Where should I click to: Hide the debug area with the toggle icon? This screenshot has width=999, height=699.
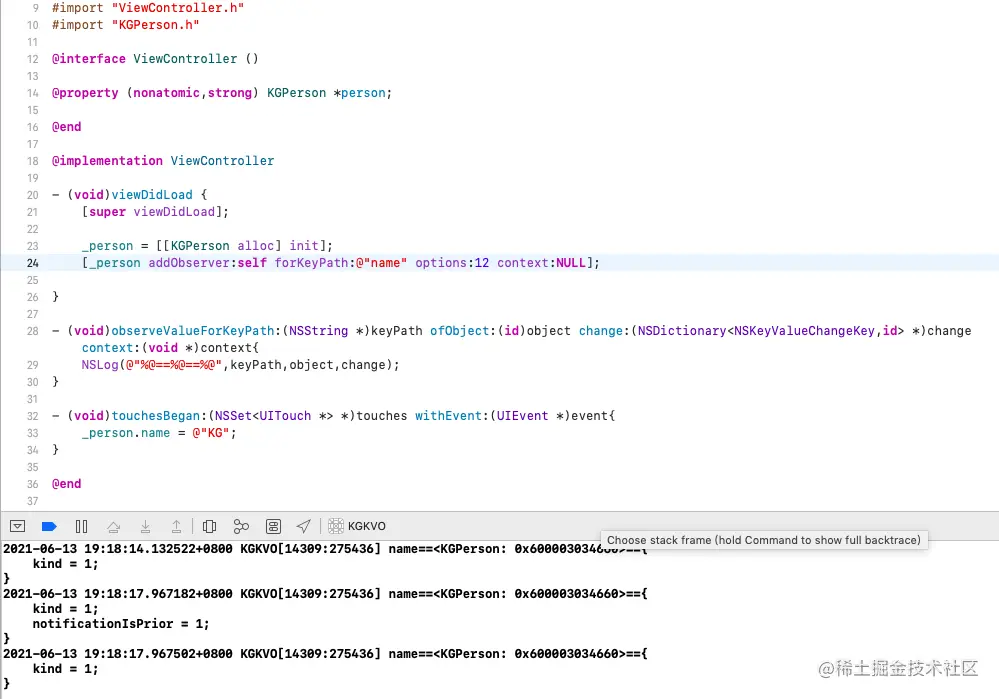(x=17, y=526)
